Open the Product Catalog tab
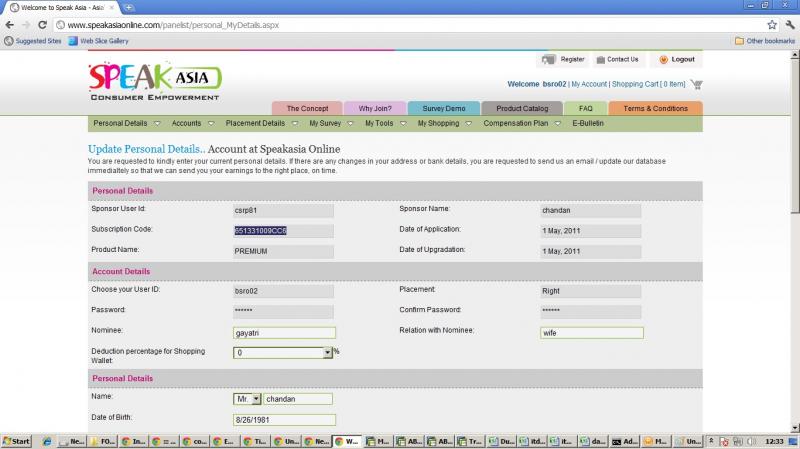This screenshot has width=800, height=449. pos(522,108)
